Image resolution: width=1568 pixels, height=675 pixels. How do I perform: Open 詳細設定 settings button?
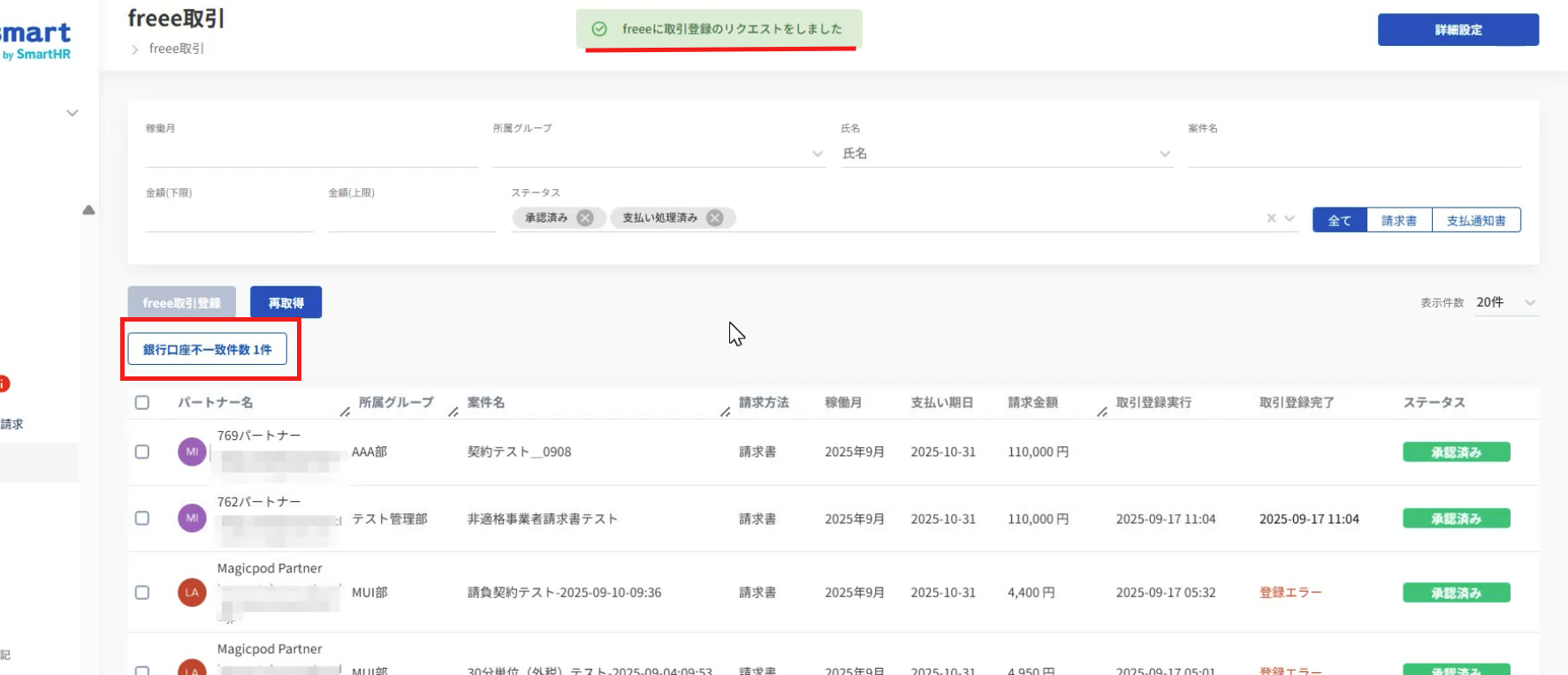coord(1458,30)
